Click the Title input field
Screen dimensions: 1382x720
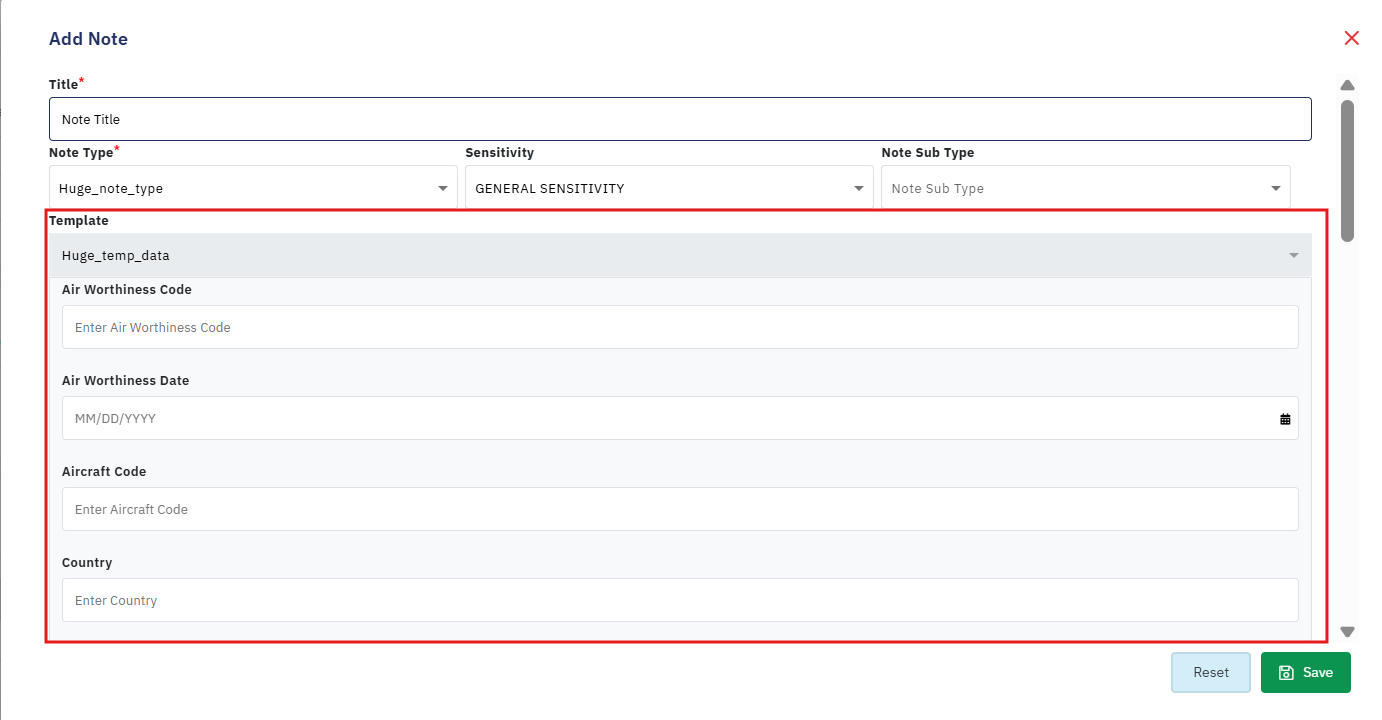coord(680,119)
